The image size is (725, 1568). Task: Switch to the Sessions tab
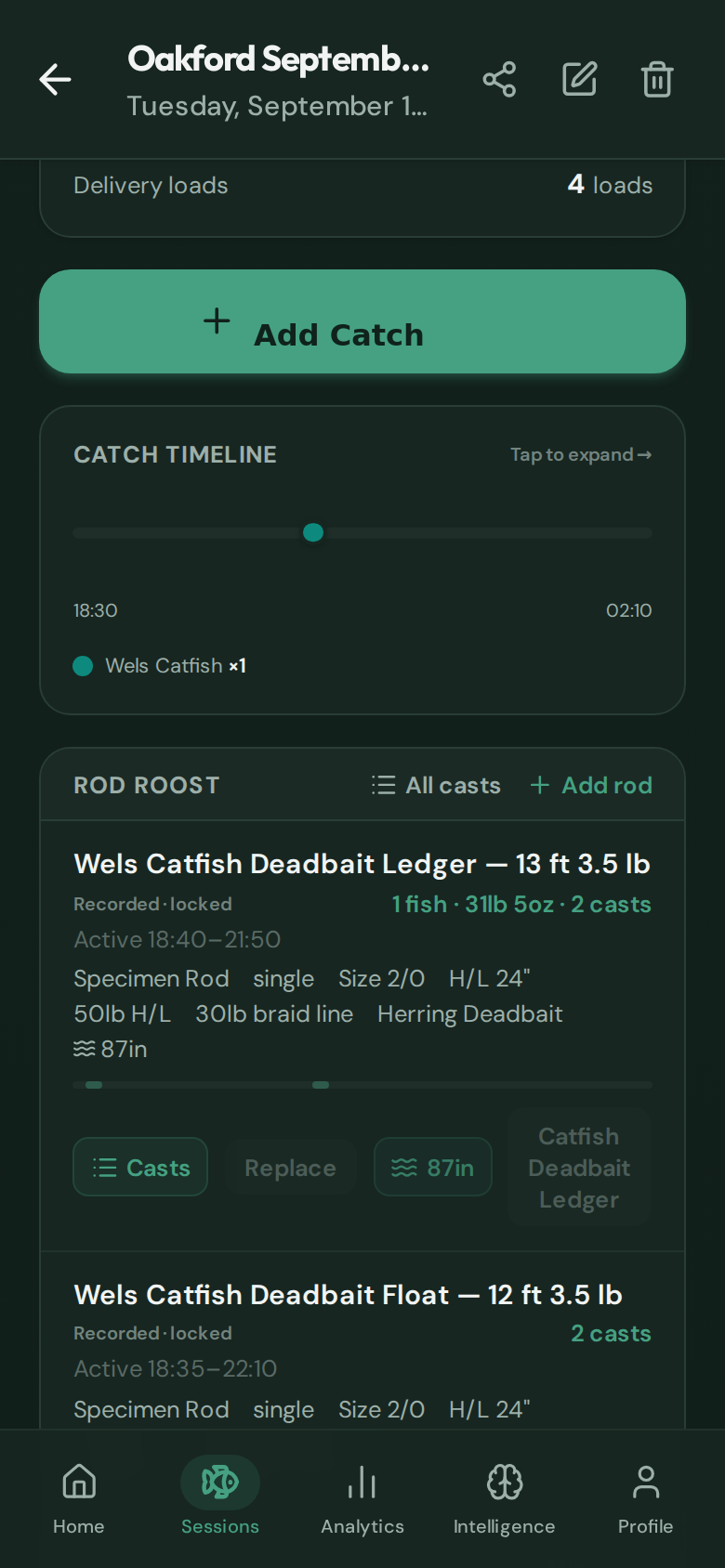click(220, 1498)
